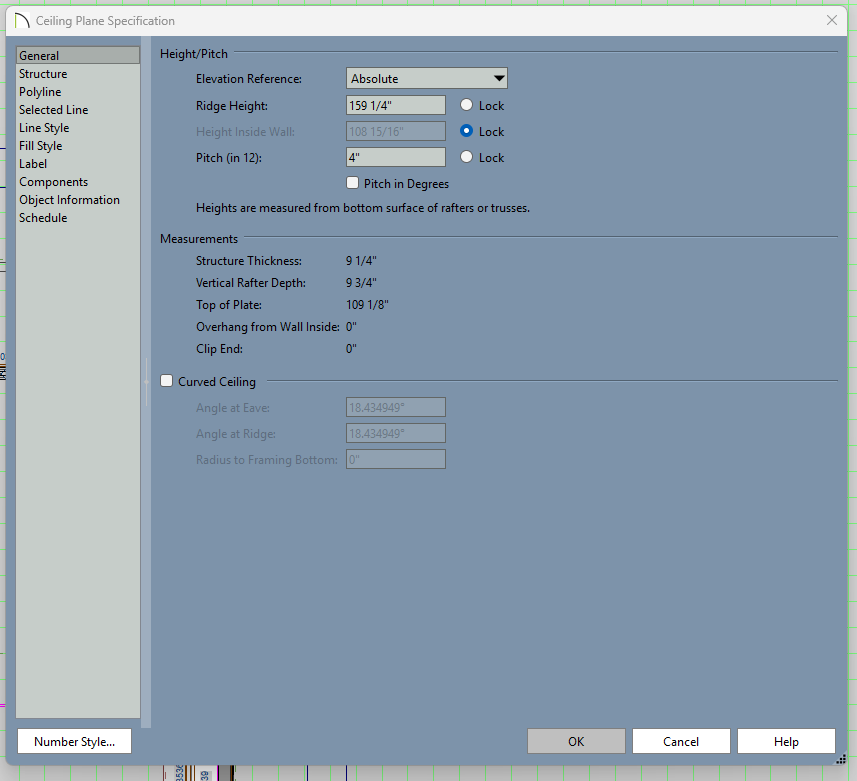
Task: Click the Help button
Action: click(786, 741)
